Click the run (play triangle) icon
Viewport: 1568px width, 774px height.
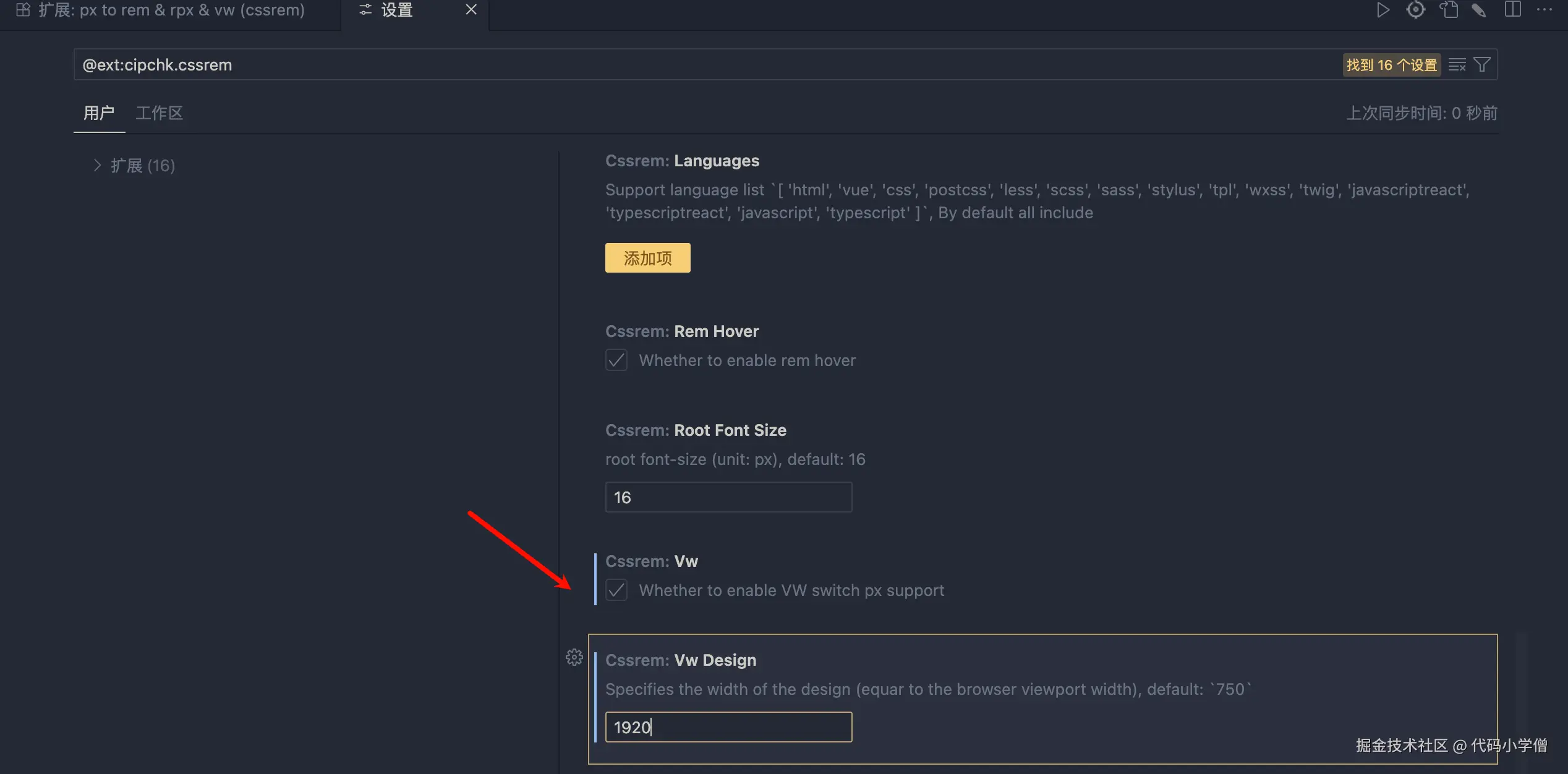click(1383, 10)
